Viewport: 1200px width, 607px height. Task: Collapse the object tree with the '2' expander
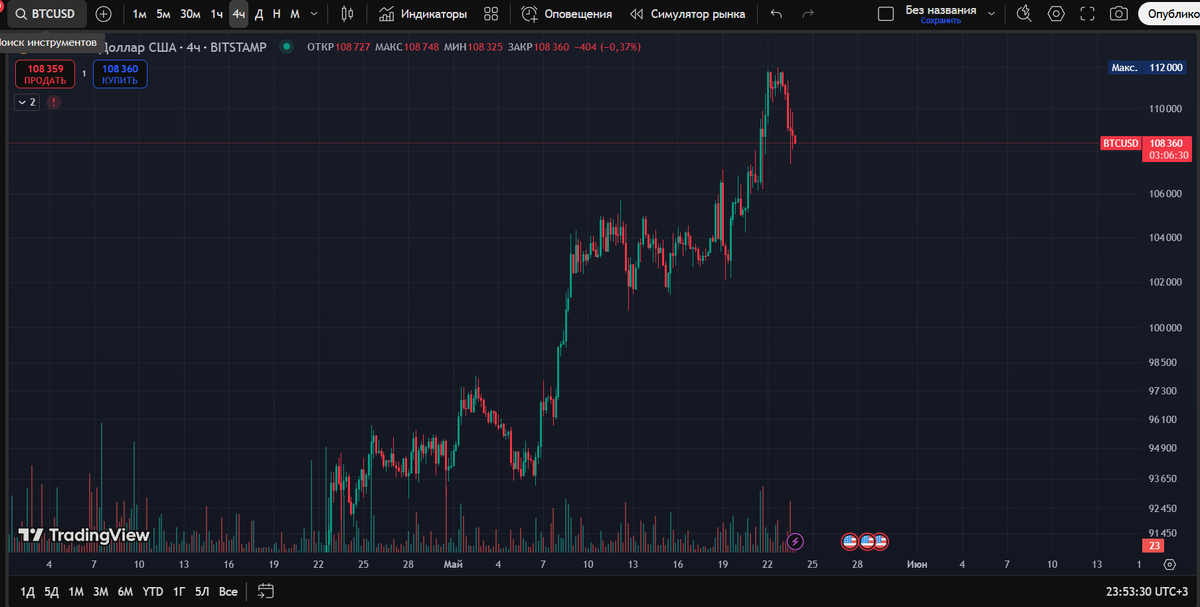[x=26, y=102]
